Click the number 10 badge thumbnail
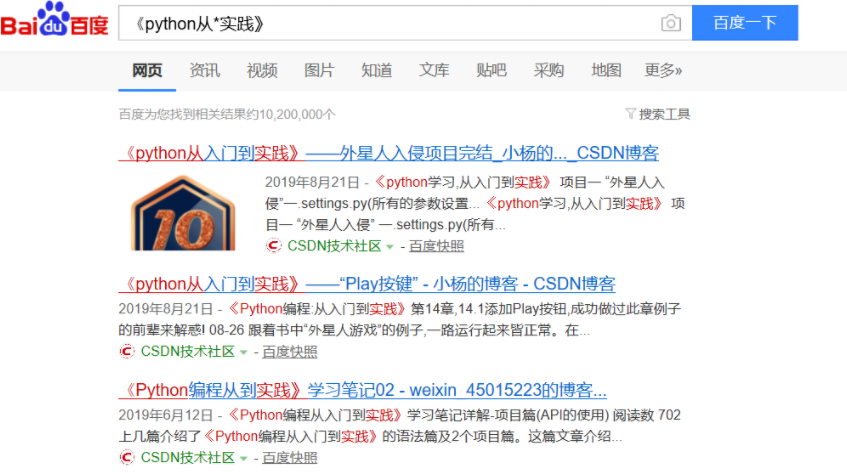The image size is (847, 473). tap(183, 212)
